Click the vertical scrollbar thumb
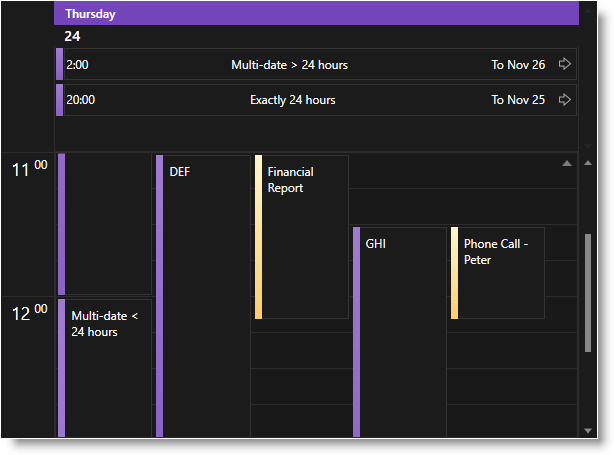Image resolution: width=614 pixels, height=455 pixels. (x=588, y=292)
